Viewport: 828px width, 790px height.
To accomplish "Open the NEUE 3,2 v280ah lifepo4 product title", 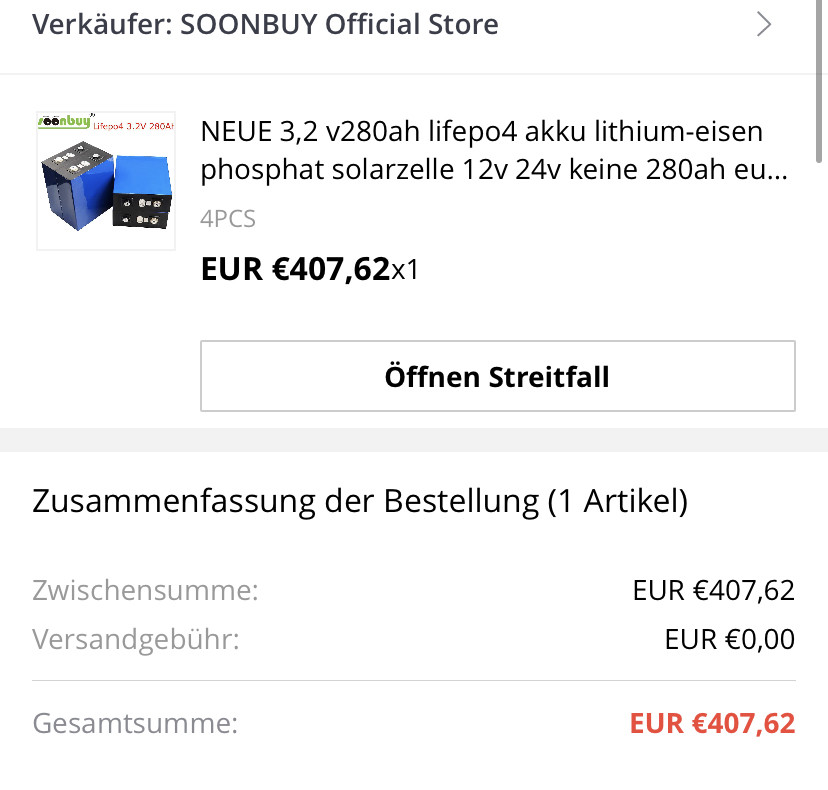I will [x=494, y=151].
